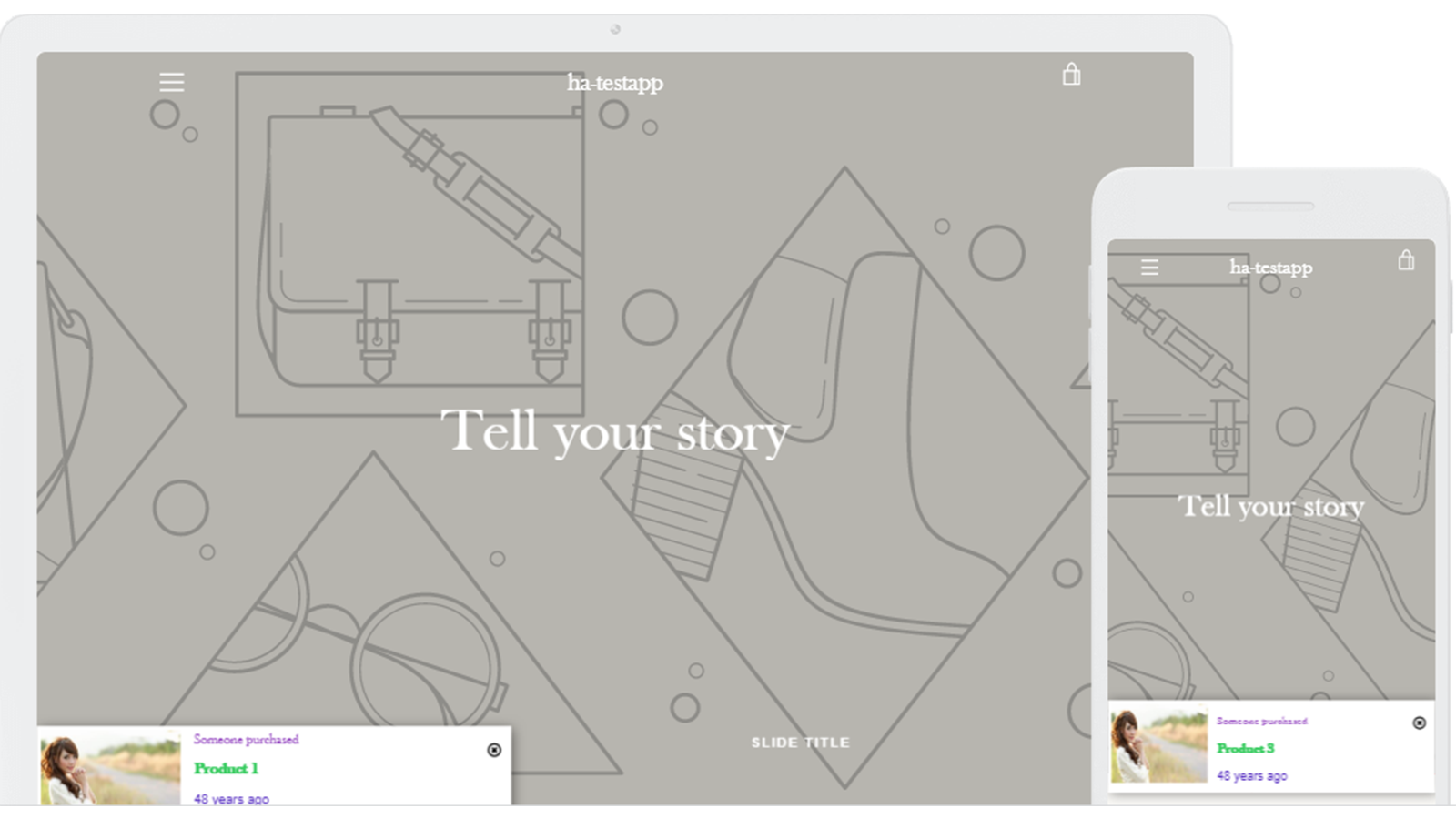Click the "Someone purchased" text in the phone popup
The image size is (1456, 819).
click(x=1261, y=721)
